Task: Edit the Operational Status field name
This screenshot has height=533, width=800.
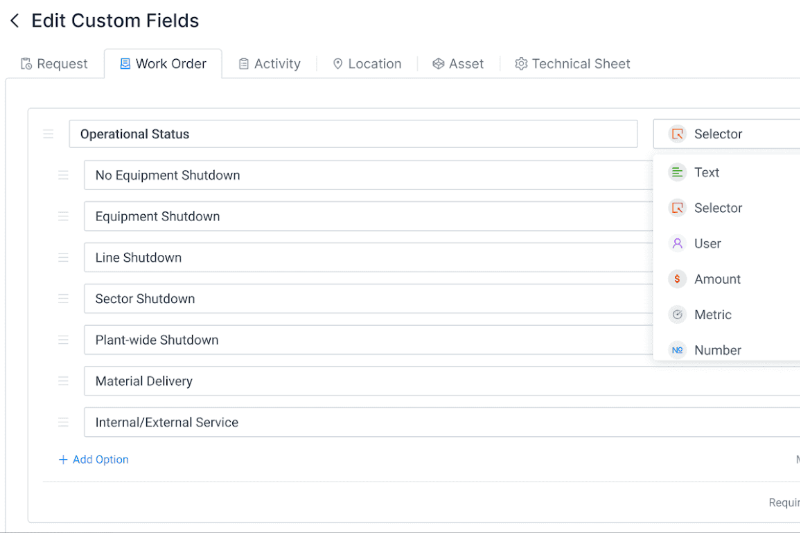Action: tap(352, 134)
